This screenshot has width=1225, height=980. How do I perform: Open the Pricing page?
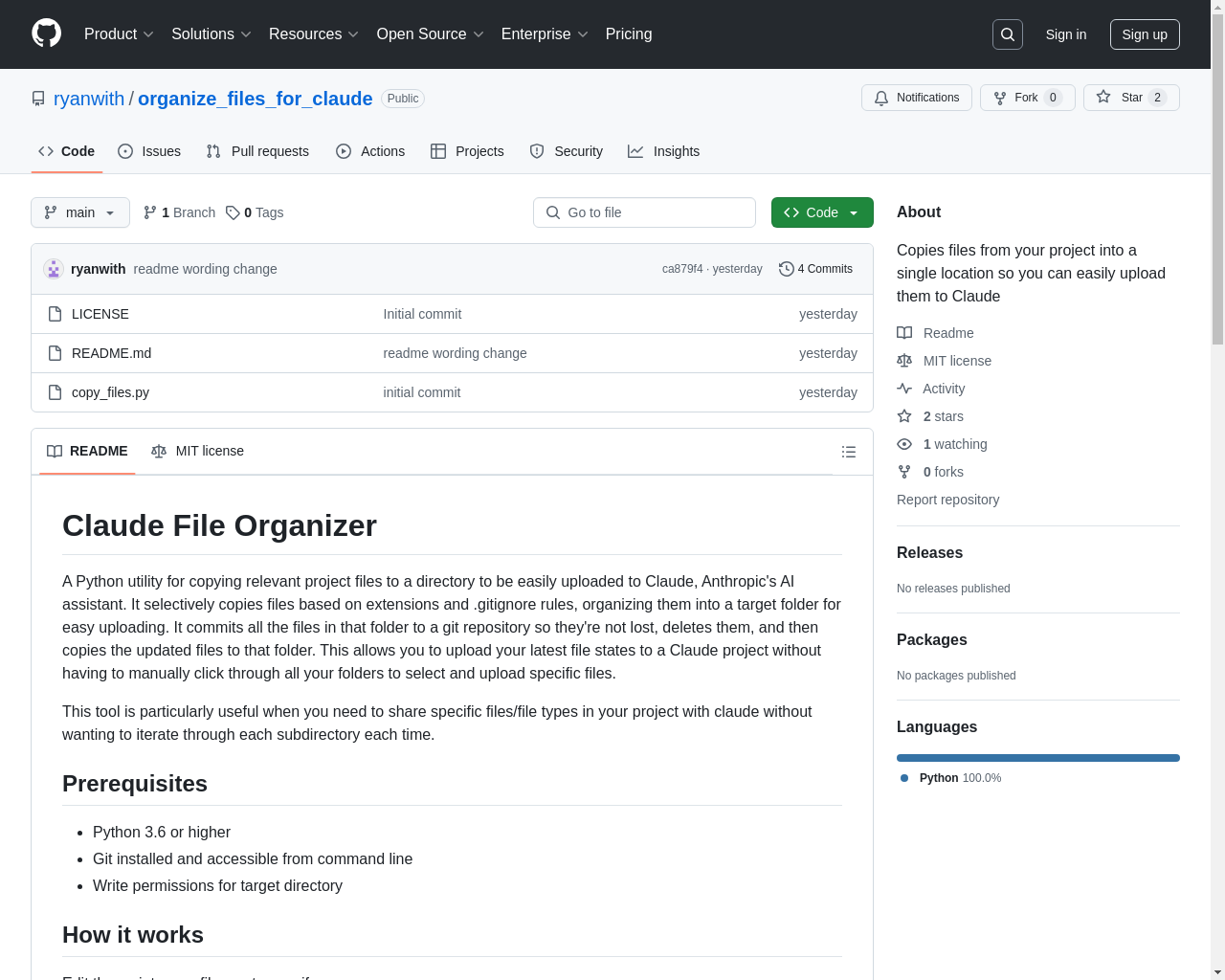(629, 34)
